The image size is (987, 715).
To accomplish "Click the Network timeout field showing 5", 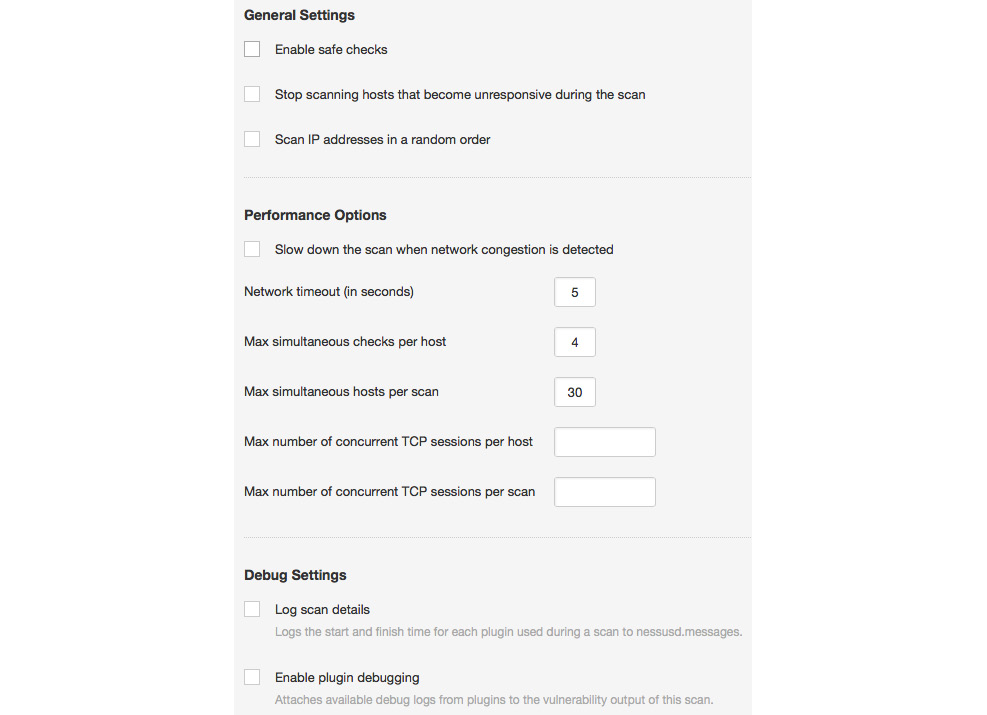I will 575,292.
